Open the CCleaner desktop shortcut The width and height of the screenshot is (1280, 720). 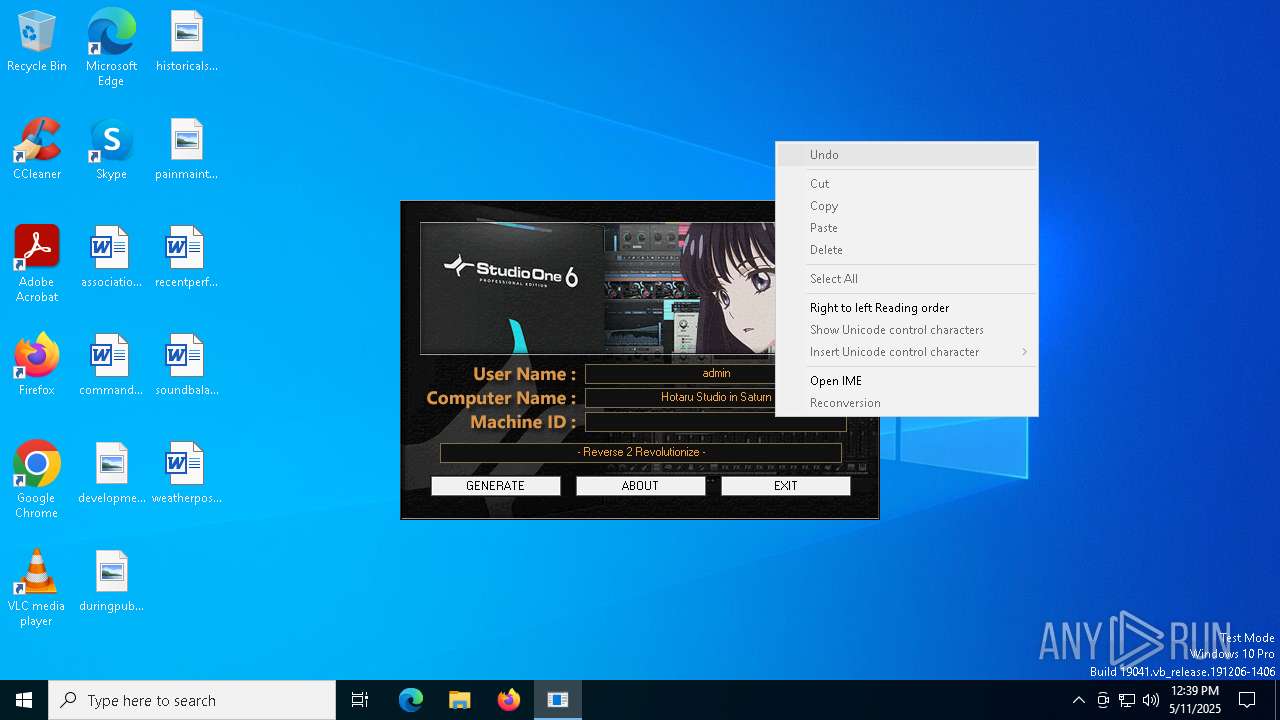[x=37, y=150]
